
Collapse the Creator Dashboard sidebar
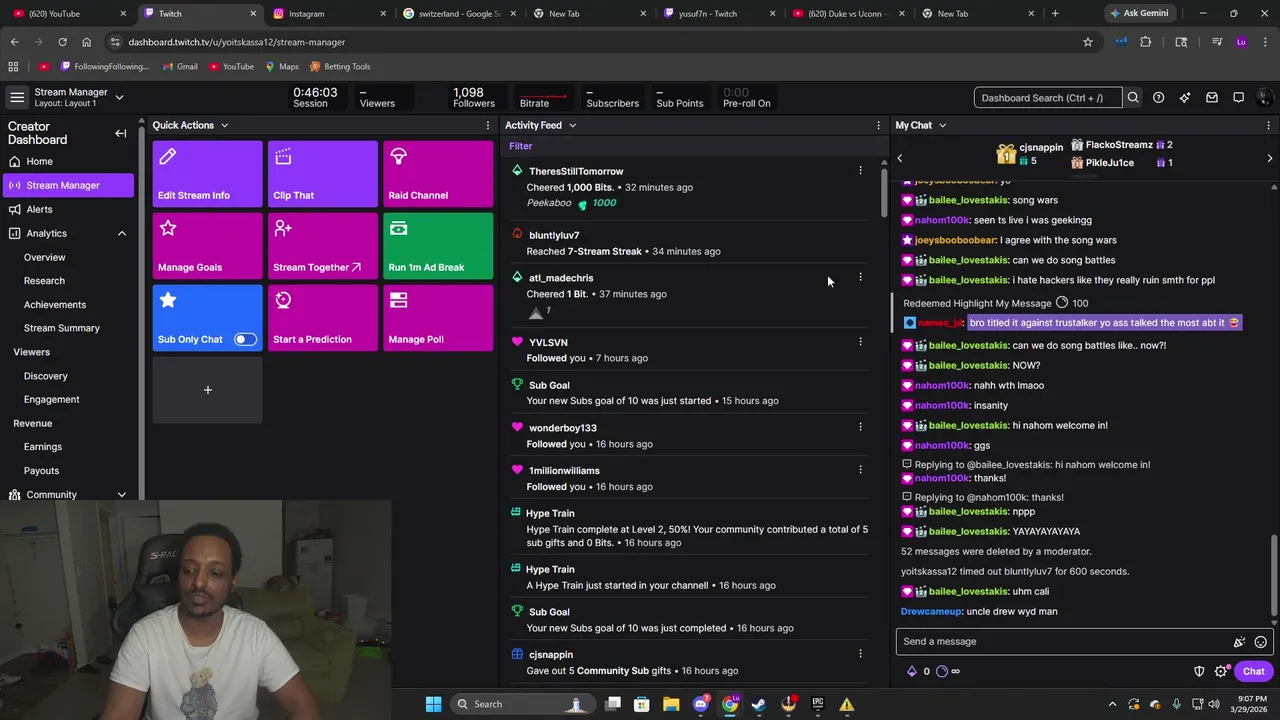tap(121, 133)
